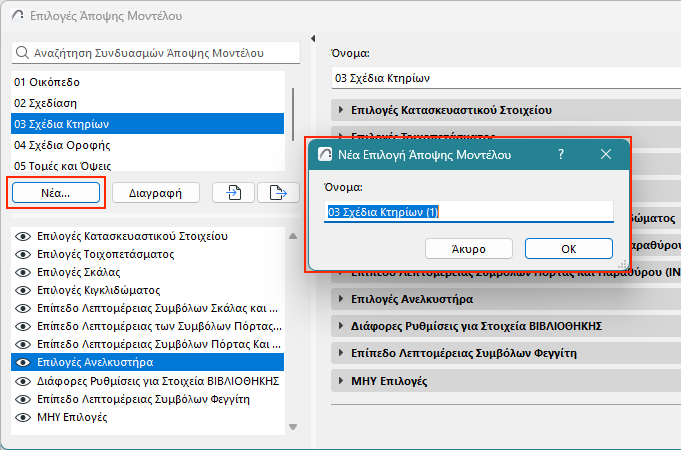Click the export combination icon button
Image resolution: width=681 pixels, height=450 pixels.
tap(278, 192)
